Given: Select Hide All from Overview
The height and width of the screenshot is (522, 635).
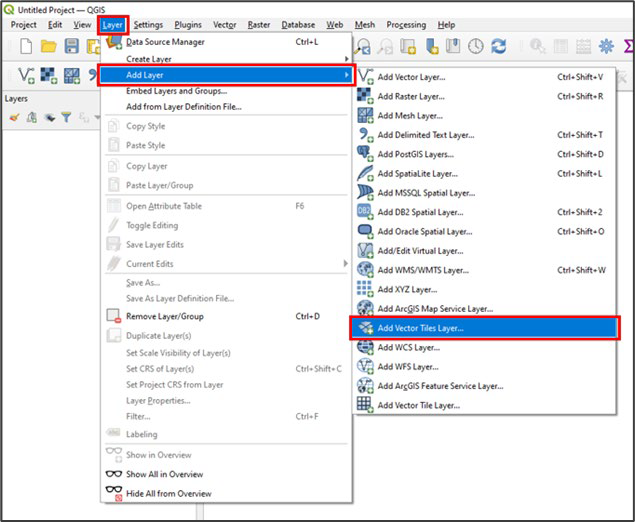Looking at the screenshot, I should tap(226, 493).
